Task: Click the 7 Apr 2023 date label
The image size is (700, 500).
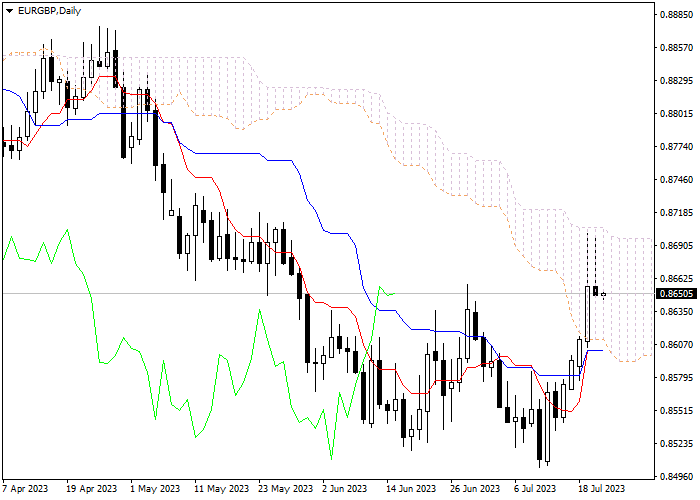Action: (x=26, y=489)
